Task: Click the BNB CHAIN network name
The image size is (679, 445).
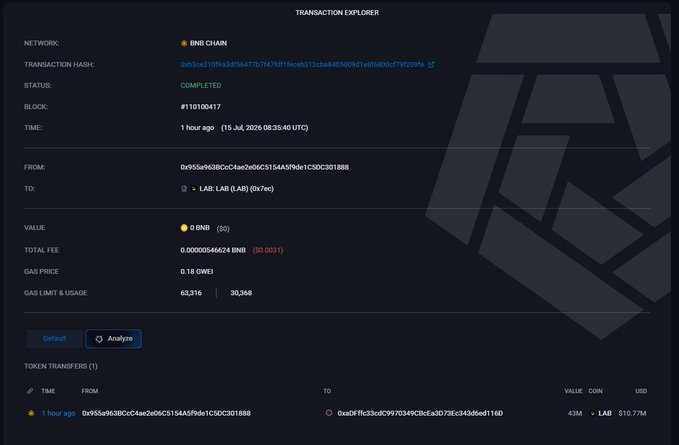Action: (x=208, y=43)
